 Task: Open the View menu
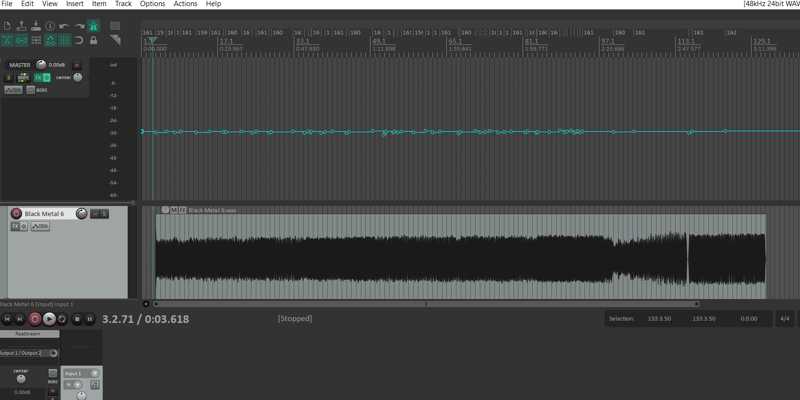coord(49,4)
